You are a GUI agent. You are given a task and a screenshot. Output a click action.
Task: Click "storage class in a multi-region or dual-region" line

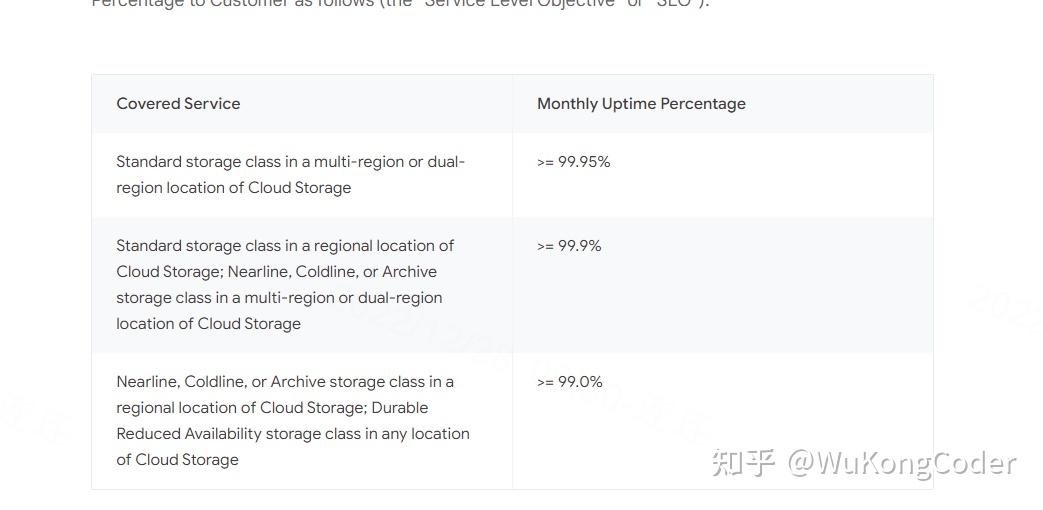click(x=279, y=298)
